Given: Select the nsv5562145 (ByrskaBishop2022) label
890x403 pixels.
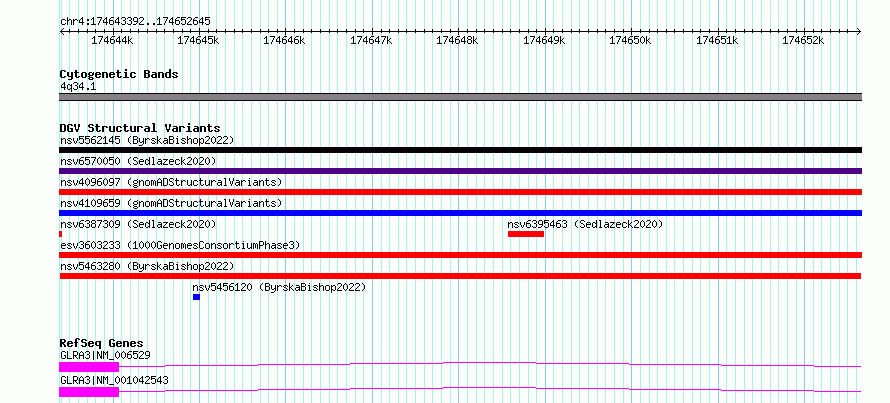Looking at the screenshot, I should click(147, 140).
